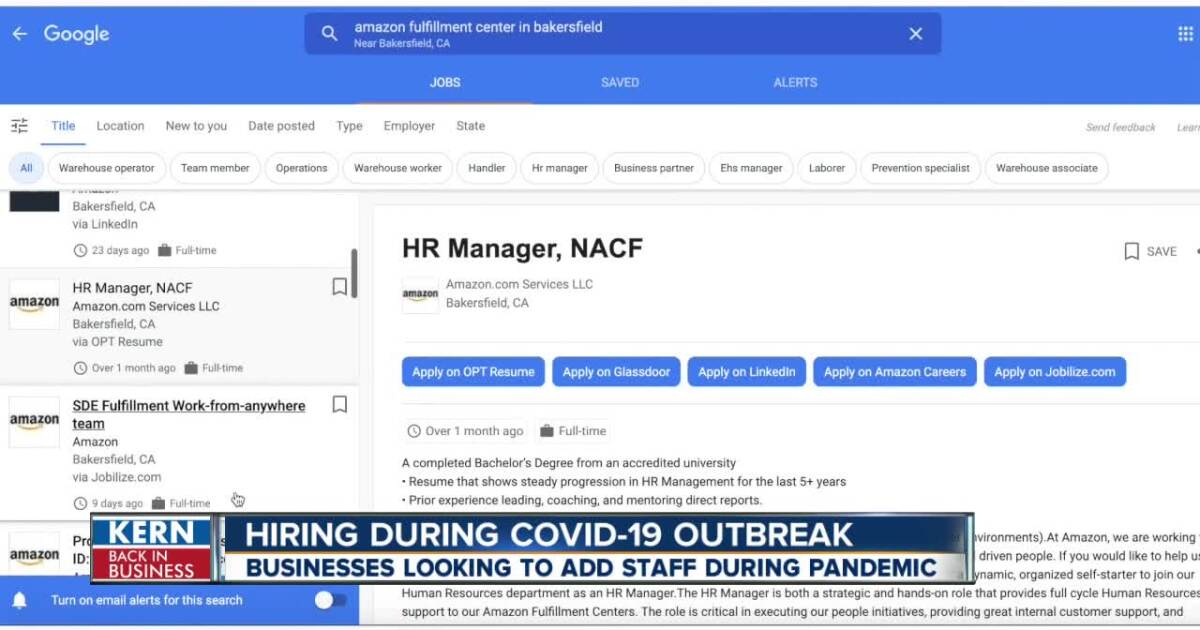Open the State filter

coord(470,126)
